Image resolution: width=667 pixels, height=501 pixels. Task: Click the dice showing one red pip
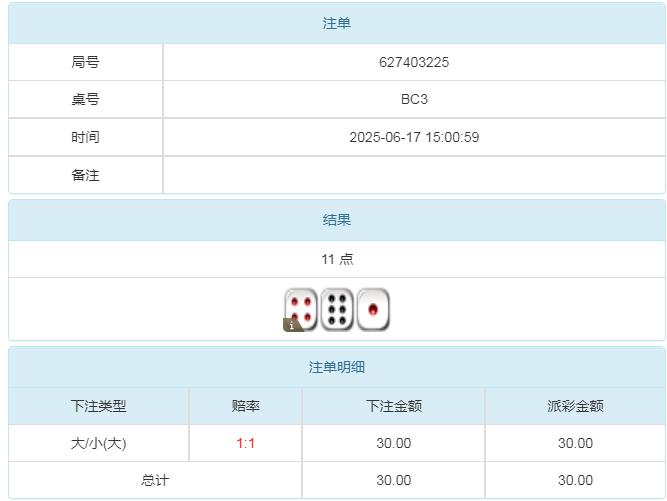coord(373,309)
